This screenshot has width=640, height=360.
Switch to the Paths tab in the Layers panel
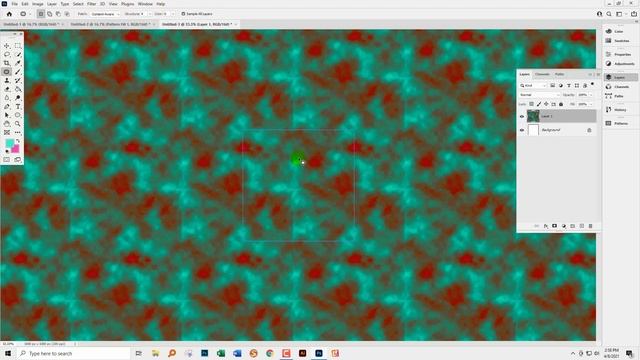559,74
